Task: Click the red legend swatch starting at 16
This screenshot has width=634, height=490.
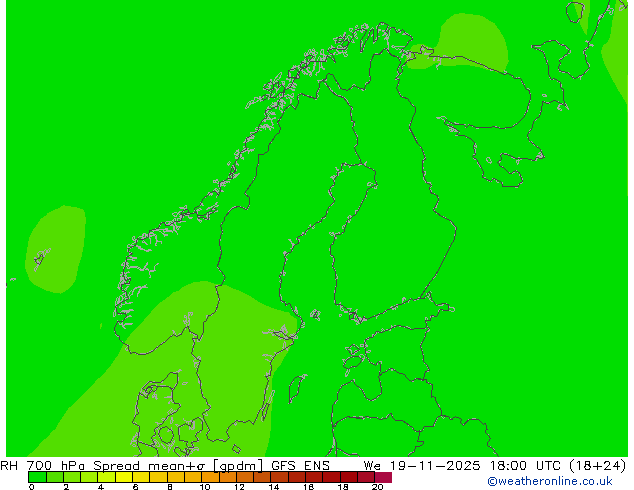Action: [314, 477]
